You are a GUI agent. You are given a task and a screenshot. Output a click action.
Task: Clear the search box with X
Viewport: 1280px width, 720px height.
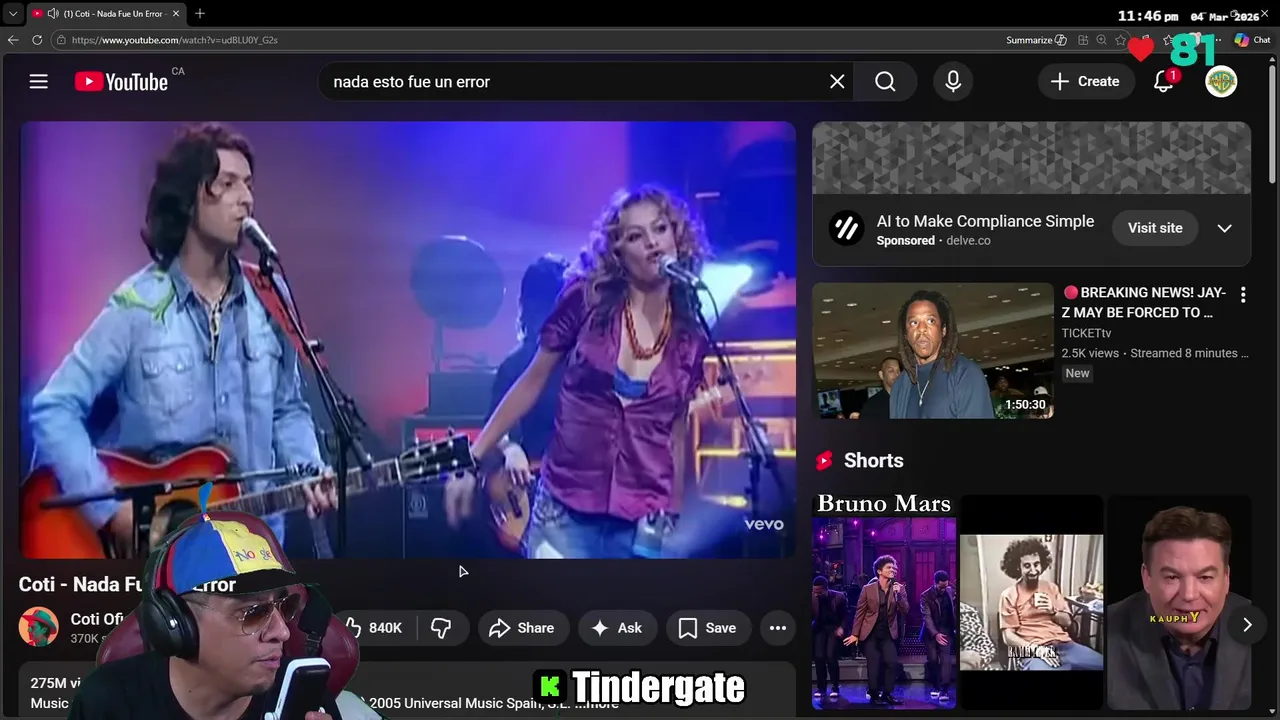click(x=837, y=82)
